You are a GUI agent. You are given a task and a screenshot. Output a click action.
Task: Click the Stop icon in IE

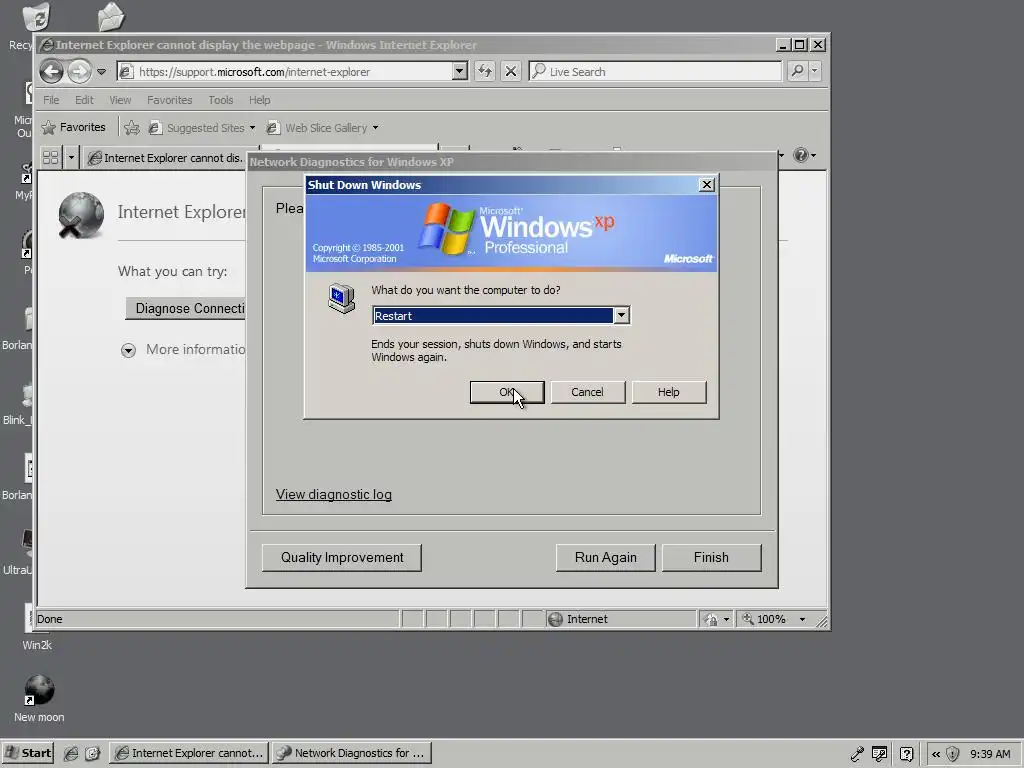[511, 71]
